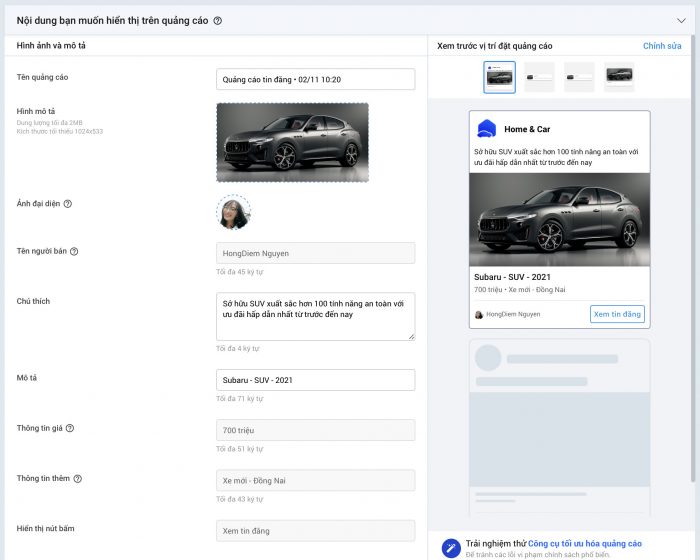This screenshot has height=560, width=700.
Task: Open Công cụ tối ưu hóa quảng cáo link
Action: (585, 543)
